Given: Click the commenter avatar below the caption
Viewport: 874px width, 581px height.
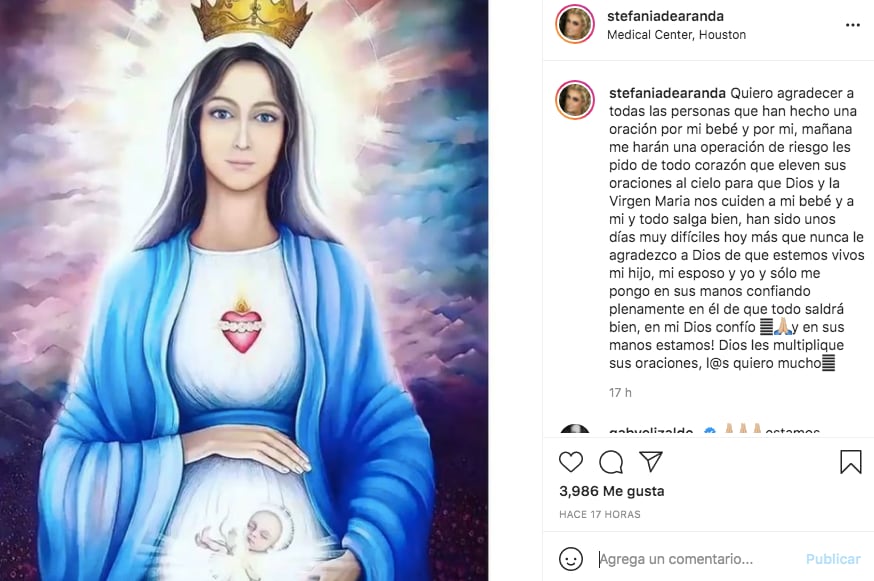Looking at the screenshot, I should [575, 429].
